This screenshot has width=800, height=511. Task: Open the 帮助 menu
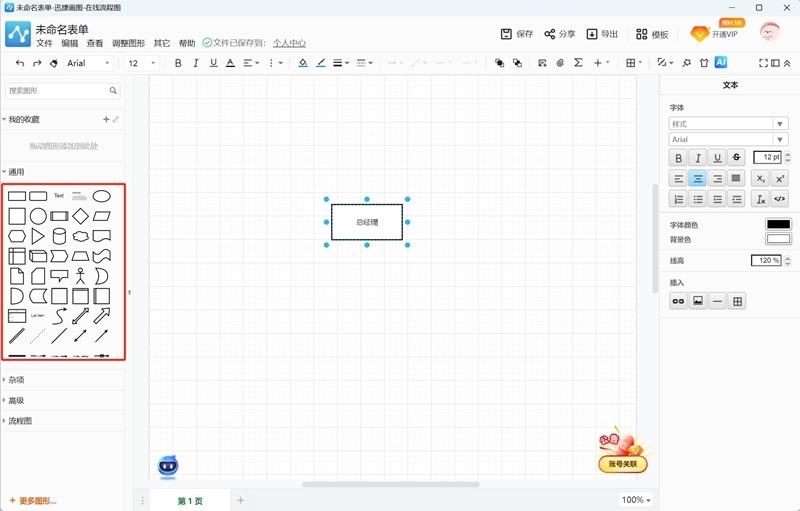[187, 43]
